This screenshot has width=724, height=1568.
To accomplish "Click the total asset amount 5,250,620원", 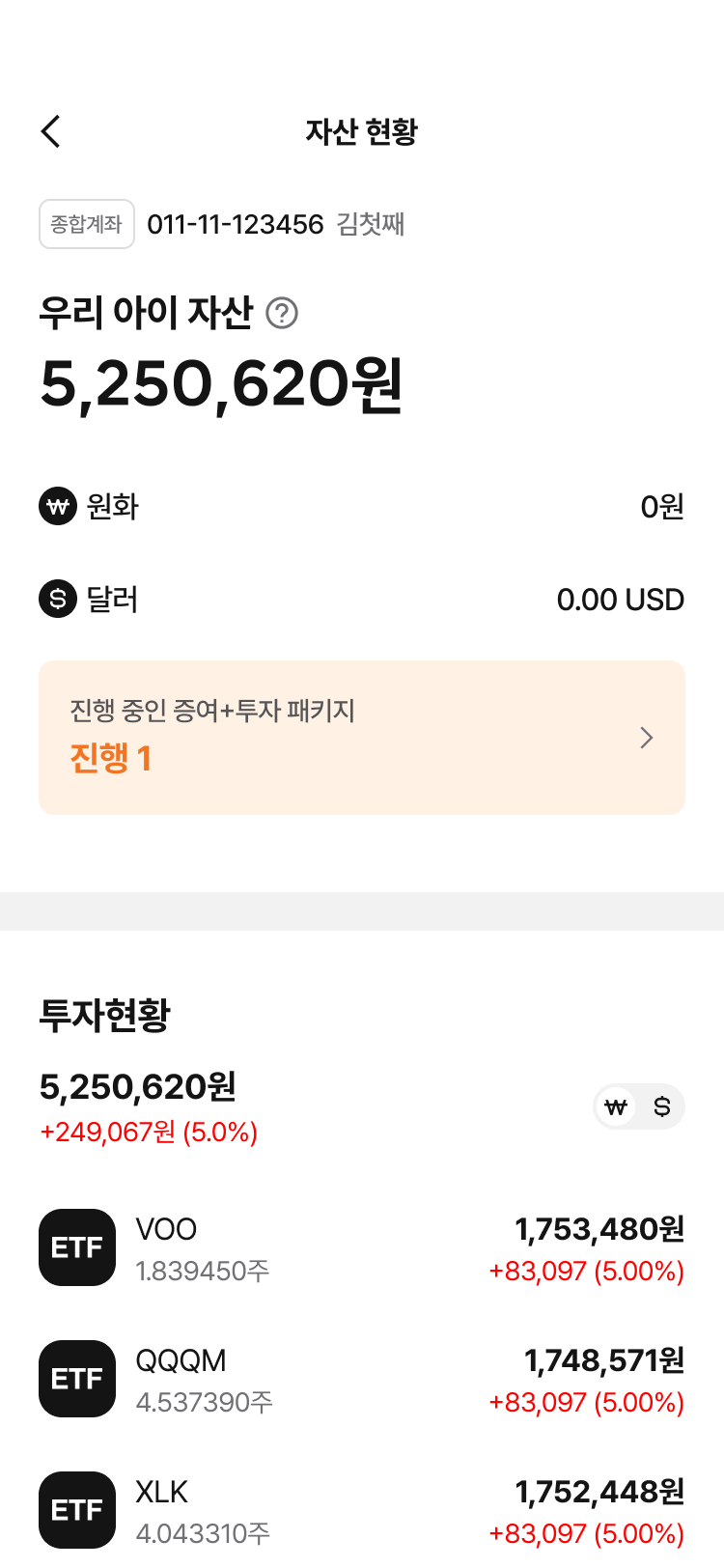I will (221, 384).
